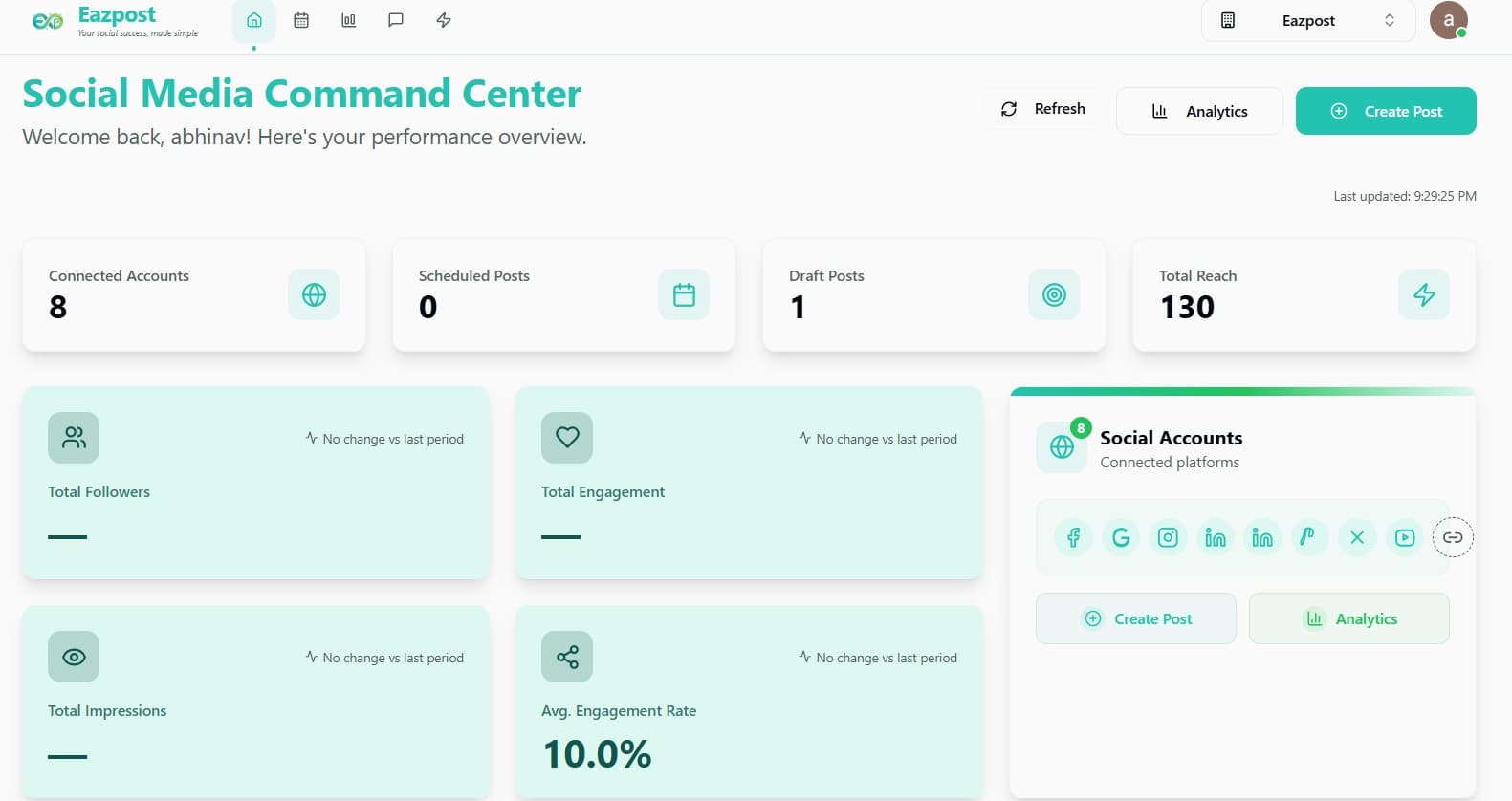This screenshot has width=1512, height=801.
Task: Click the Avg. Engagement Rate share icon
Action: point(567,657)
